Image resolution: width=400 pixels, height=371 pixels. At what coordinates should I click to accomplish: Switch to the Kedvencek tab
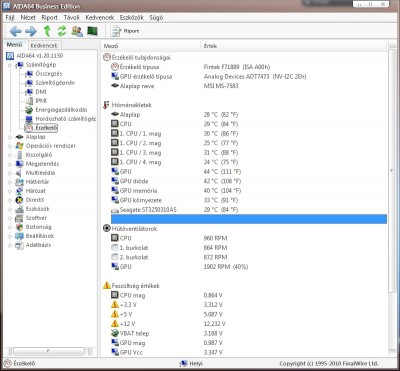point(44,45)
